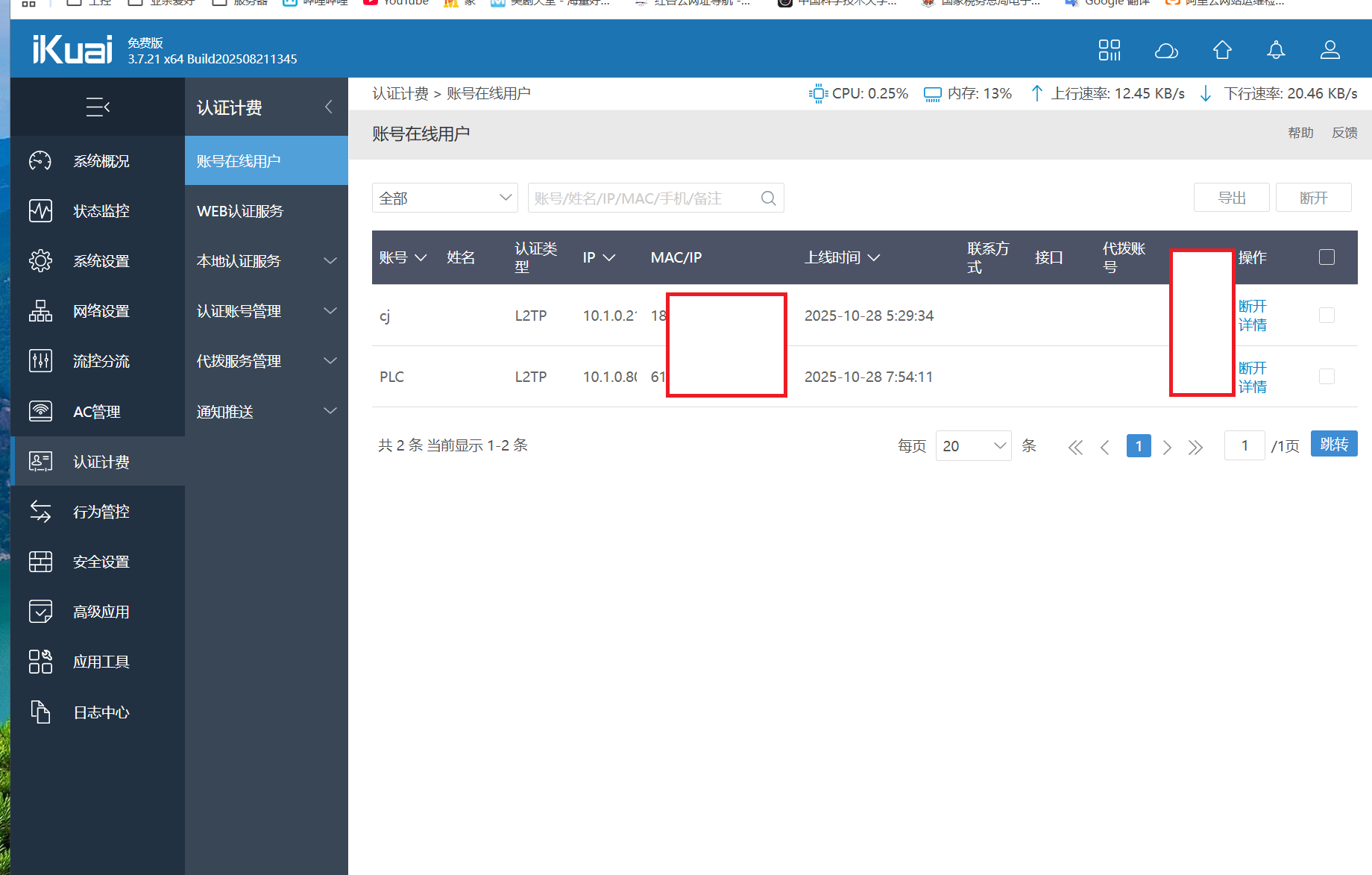Open the user account icon
The height and width of the screenshot is (875, 1372).
[1329, 50]
